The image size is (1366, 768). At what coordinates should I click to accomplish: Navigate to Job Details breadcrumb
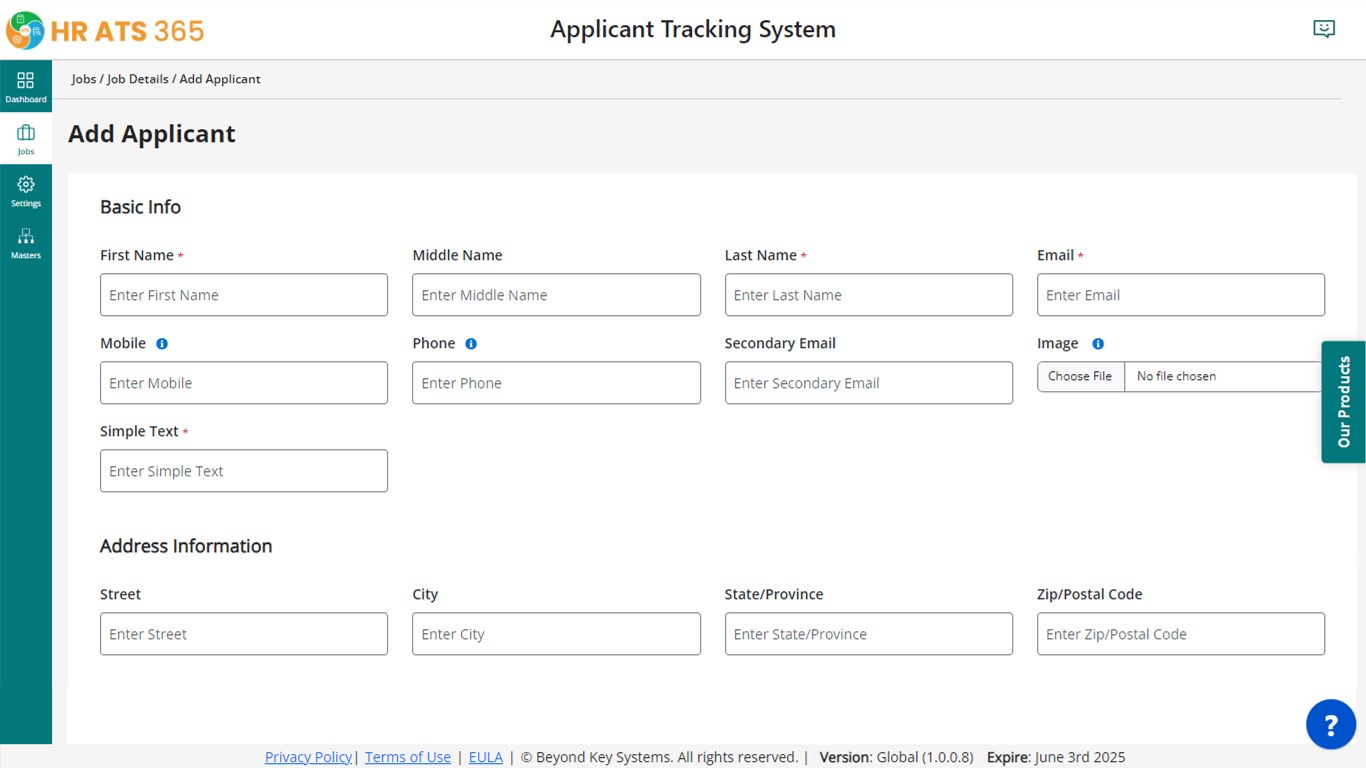pos(138,79)
